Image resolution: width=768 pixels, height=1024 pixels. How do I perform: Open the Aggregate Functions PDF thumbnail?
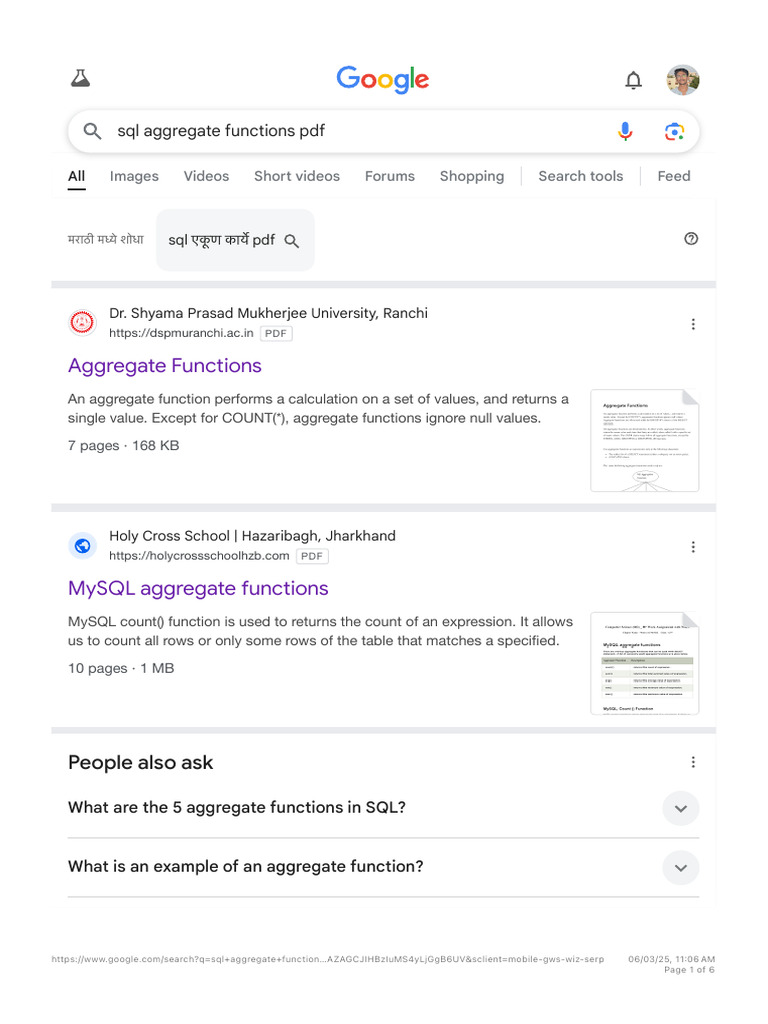click(644, 440)
